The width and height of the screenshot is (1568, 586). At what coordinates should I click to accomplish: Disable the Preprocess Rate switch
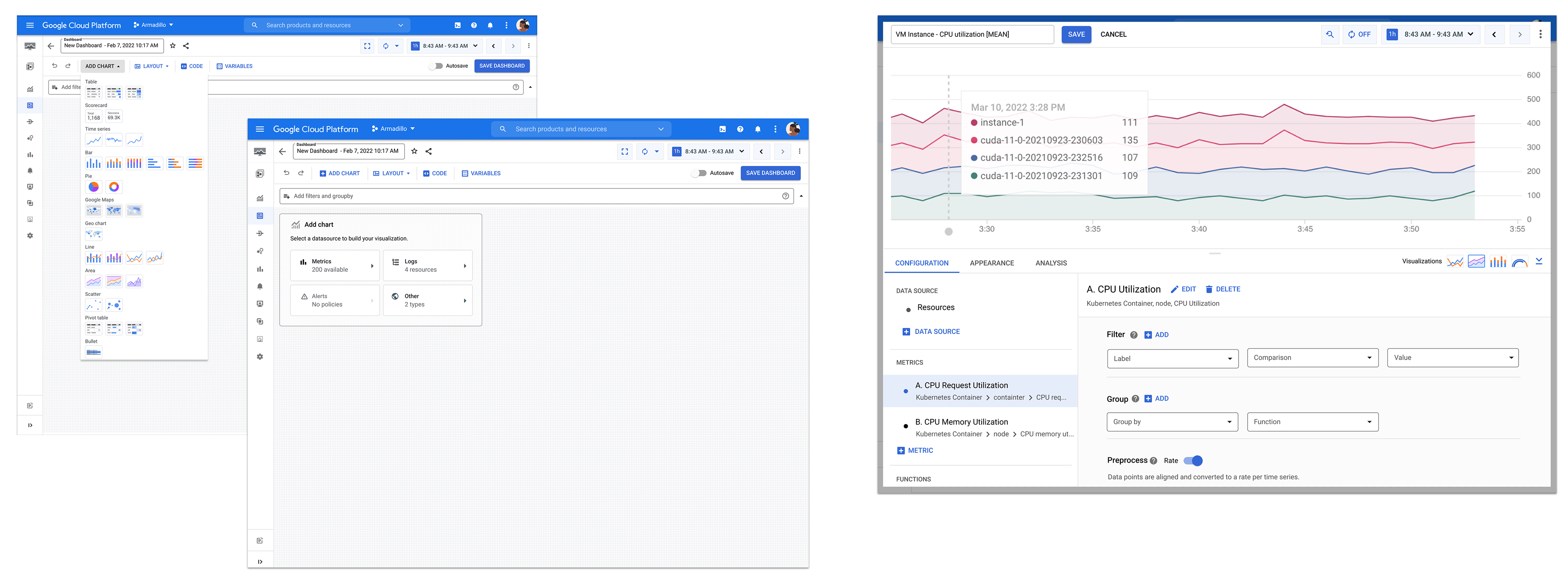(1194, 461)
